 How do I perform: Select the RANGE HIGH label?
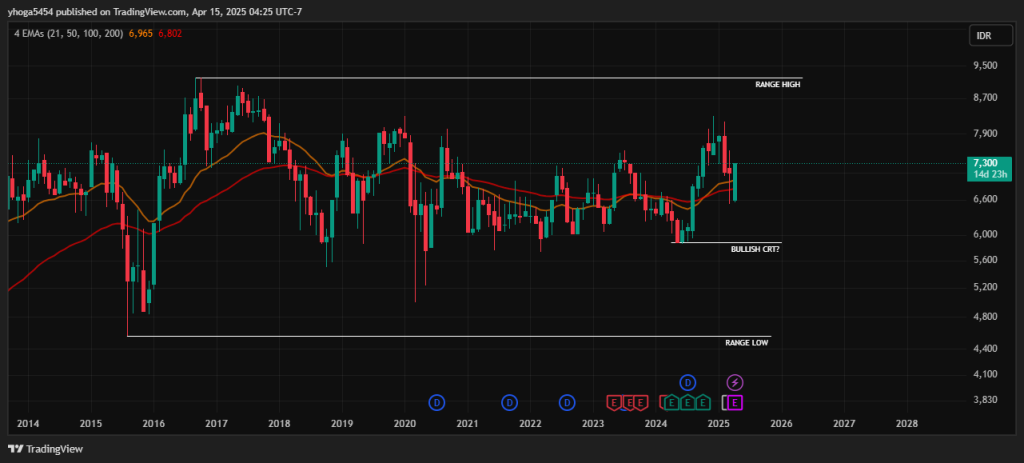(778, 85)
